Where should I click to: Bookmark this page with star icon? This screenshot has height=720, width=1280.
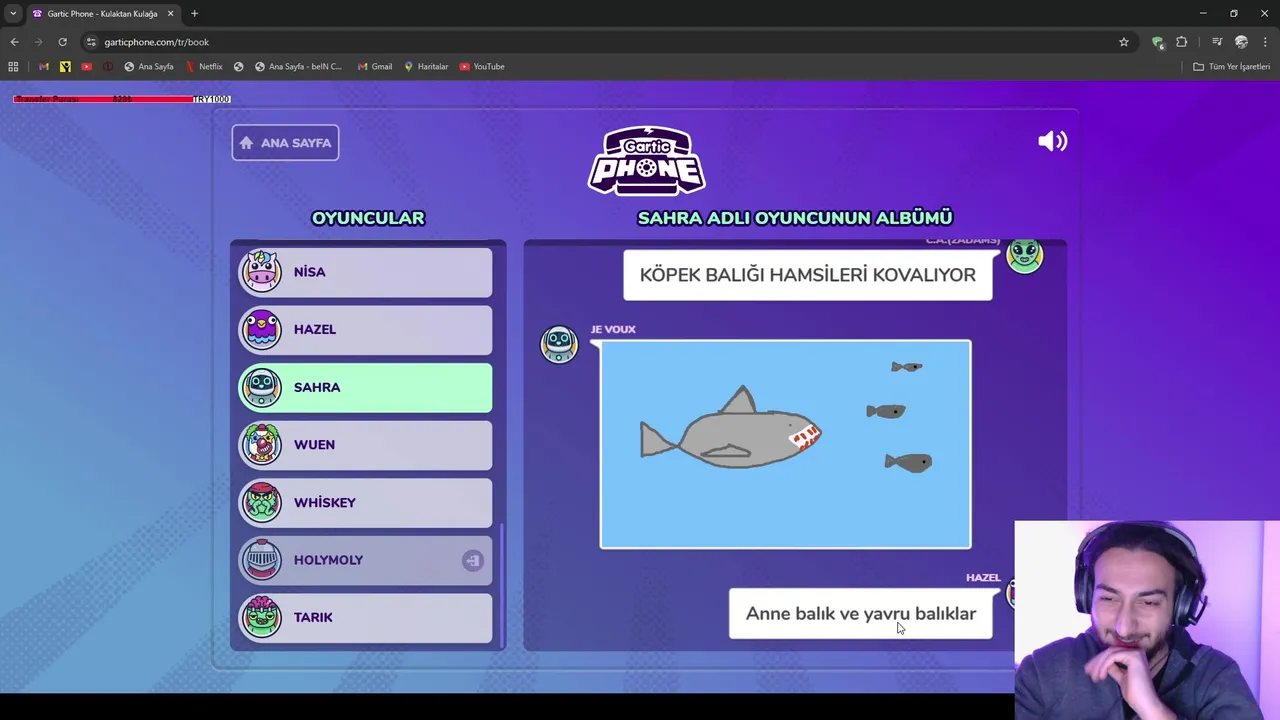pyautogui.click(x=1124, y=42)
